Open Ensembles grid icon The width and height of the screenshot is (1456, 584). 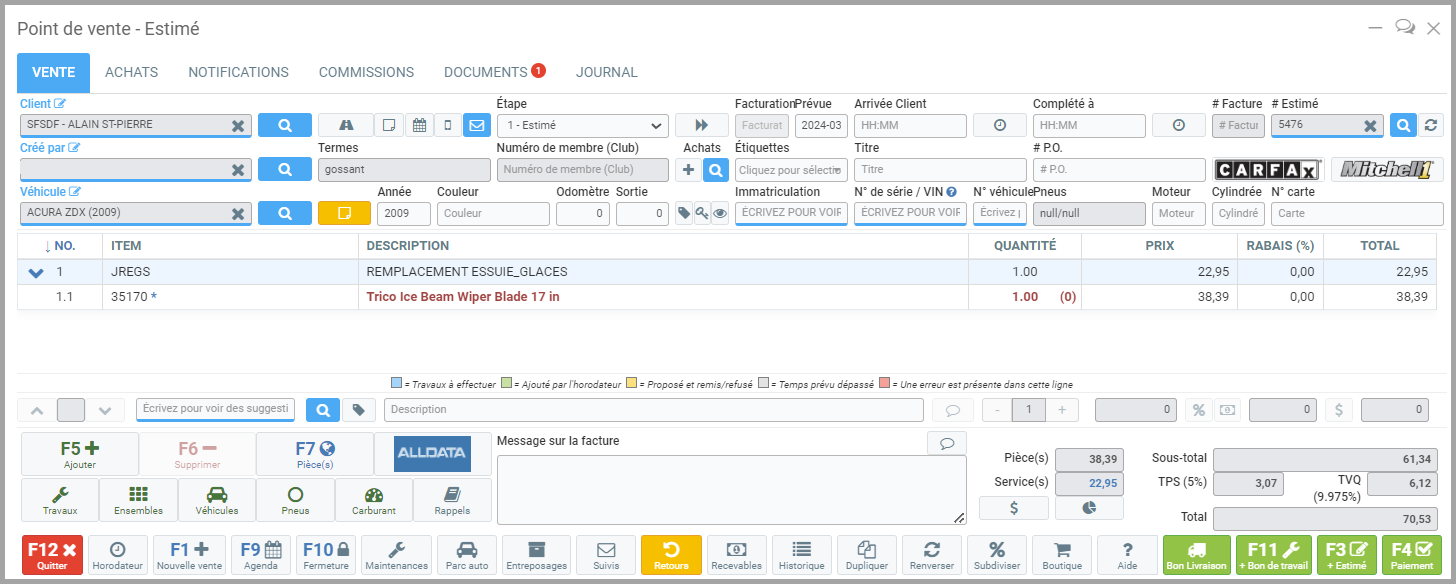pyautogui.click(x=138, y=499)
